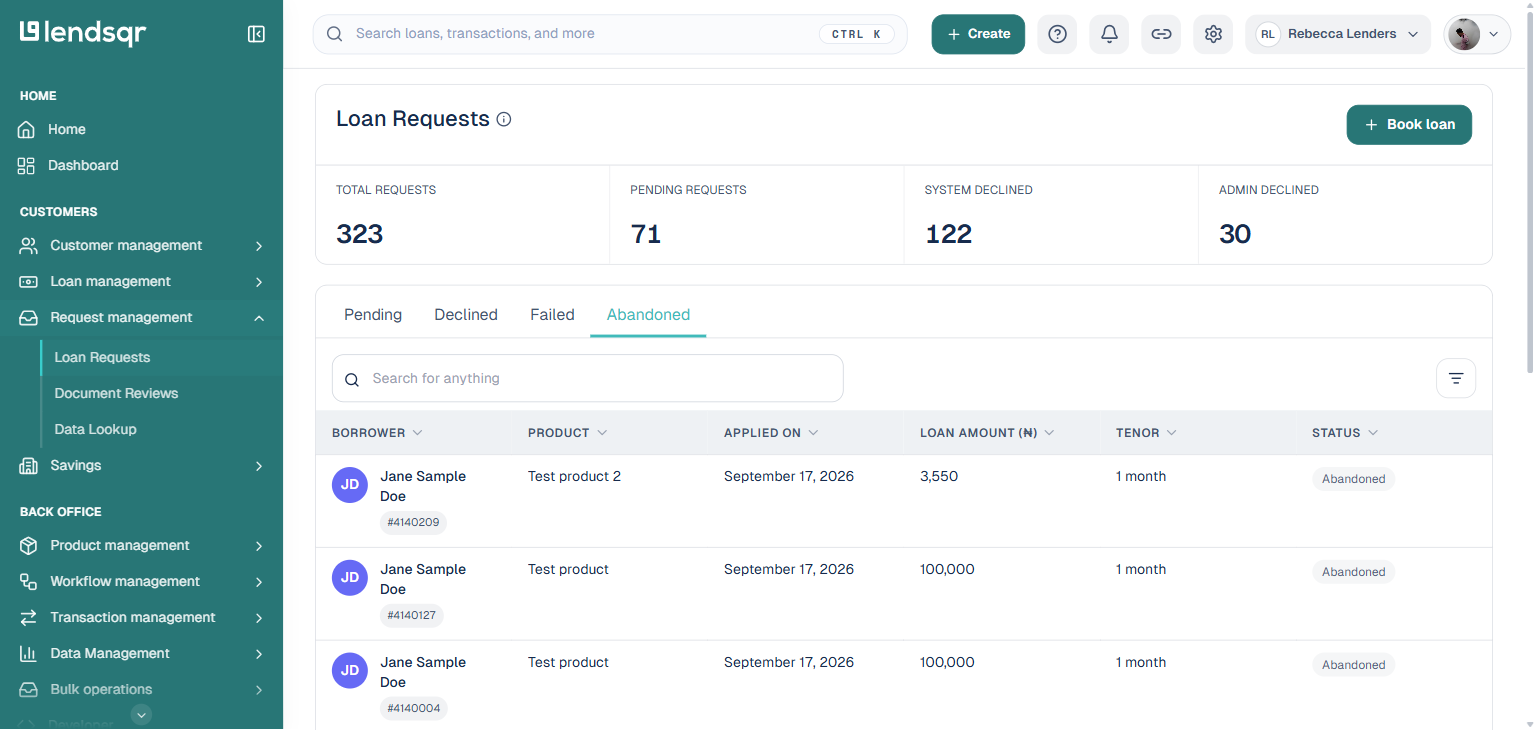Image resolution: width=1535 pixels, height=730 pixels.
Task: Open Data Lookup in sidebar
Action: (x=95, y=430)
